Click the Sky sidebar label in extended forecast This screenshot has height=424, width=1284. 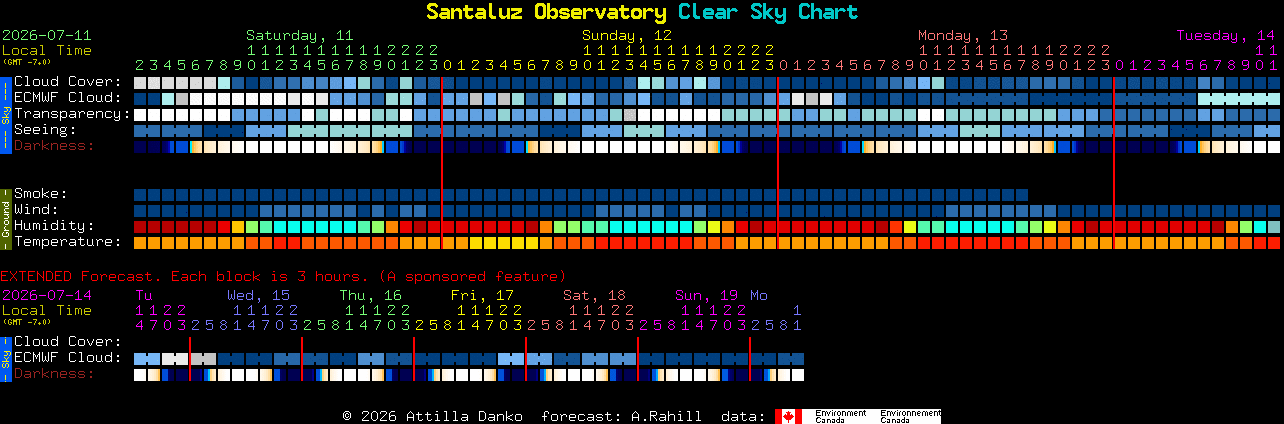5,358
